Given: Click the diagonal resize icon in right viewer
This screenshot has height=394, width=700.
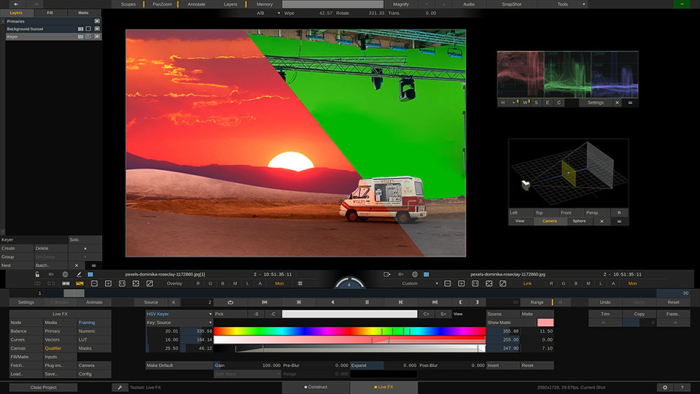Looking at the screenshot, I should coord(503,284).
